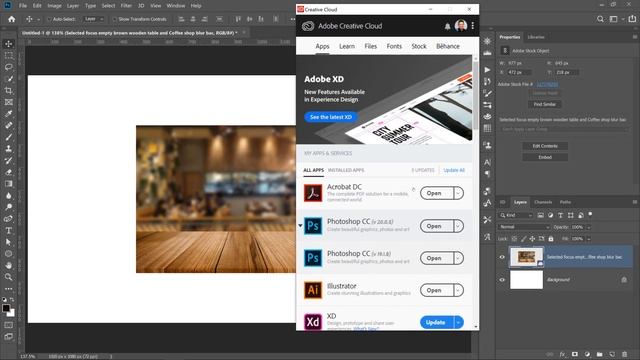Expand Photoshop CC versions disclosure triangle
The image size is (640, 360).
click(x=300, y=226)
